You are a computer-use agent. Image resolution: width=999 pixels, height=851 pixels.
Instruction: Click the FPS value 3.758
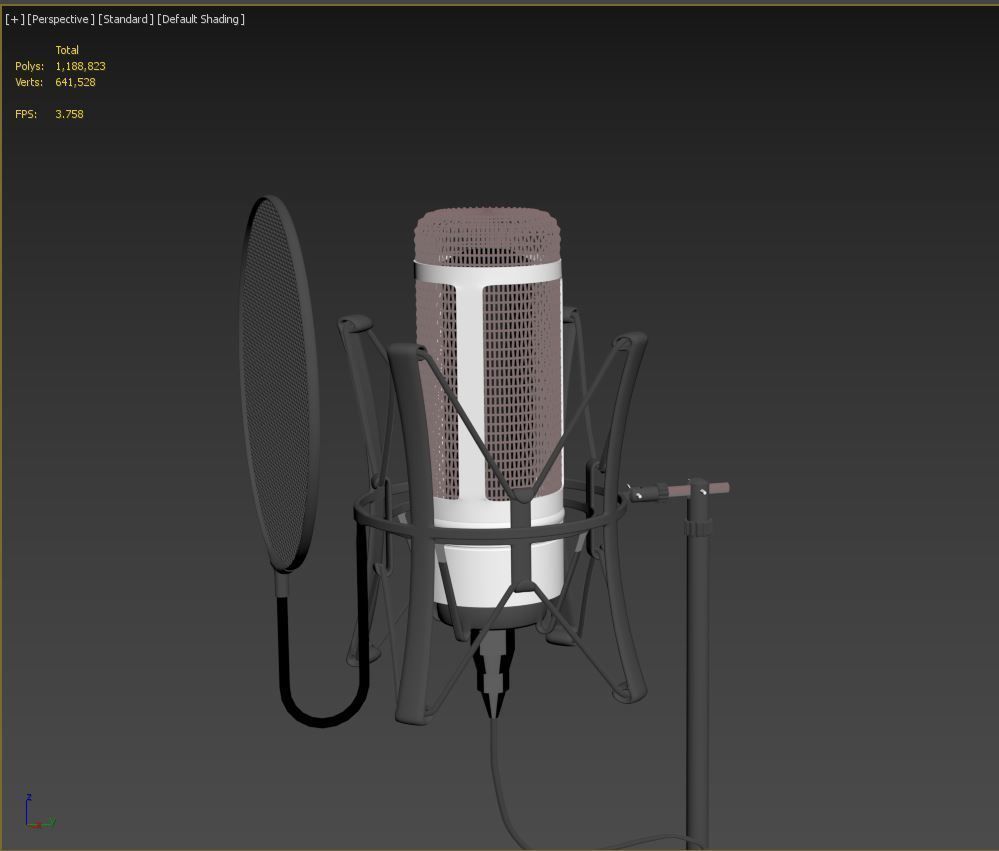pos(69,114)
